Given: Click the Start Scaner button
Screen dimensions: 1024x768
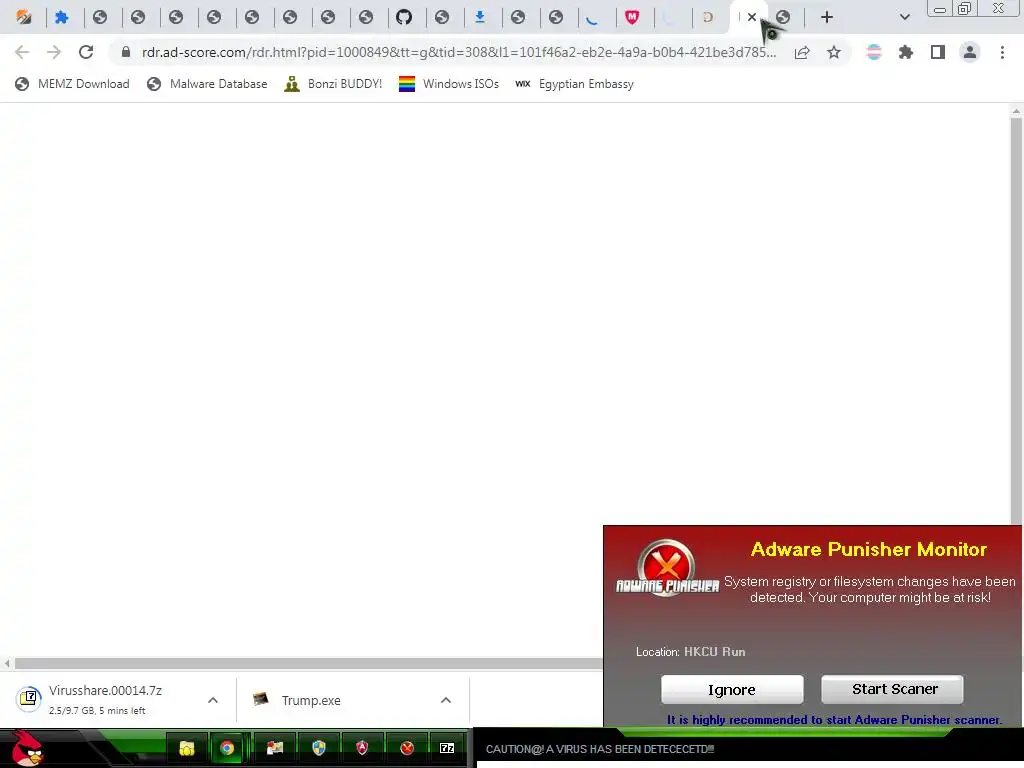Looking at the screenshot, I should pyautogui.click(x=892, y=689).
